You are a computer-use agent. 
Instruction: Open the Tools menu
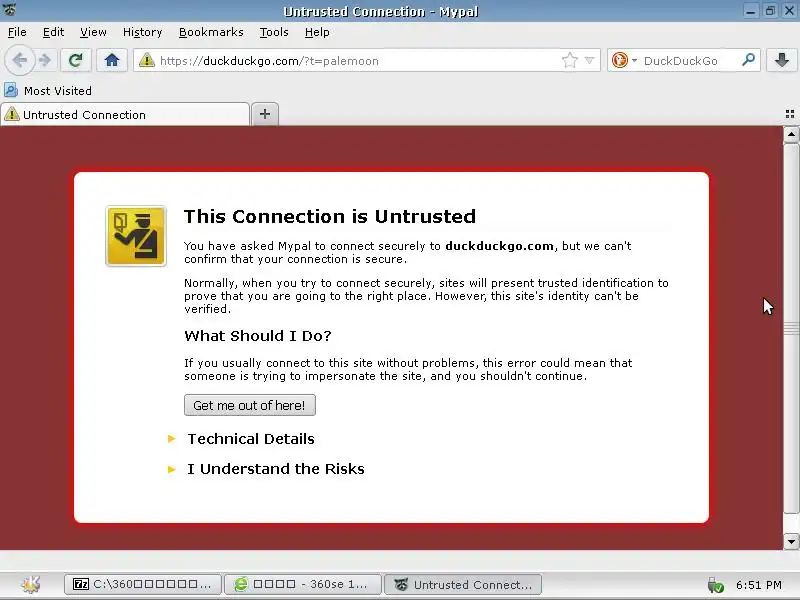[x=274, y=32]
